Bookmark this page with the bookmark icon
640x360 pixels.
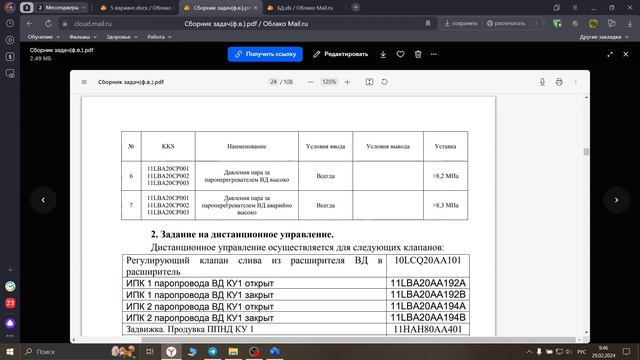pyautogui.click(x=428, y=24)
